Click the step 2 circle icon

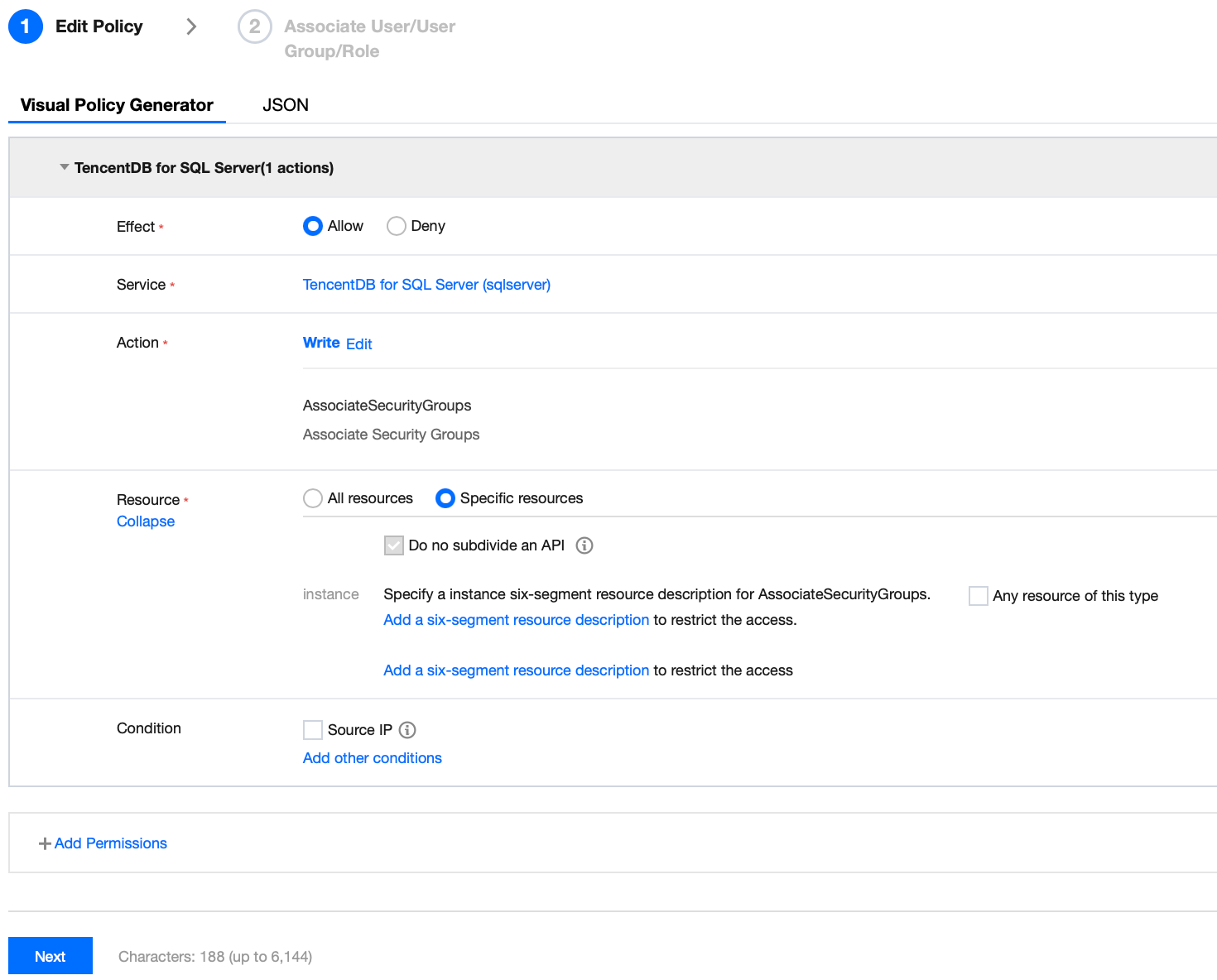click(x=255, y=26)
